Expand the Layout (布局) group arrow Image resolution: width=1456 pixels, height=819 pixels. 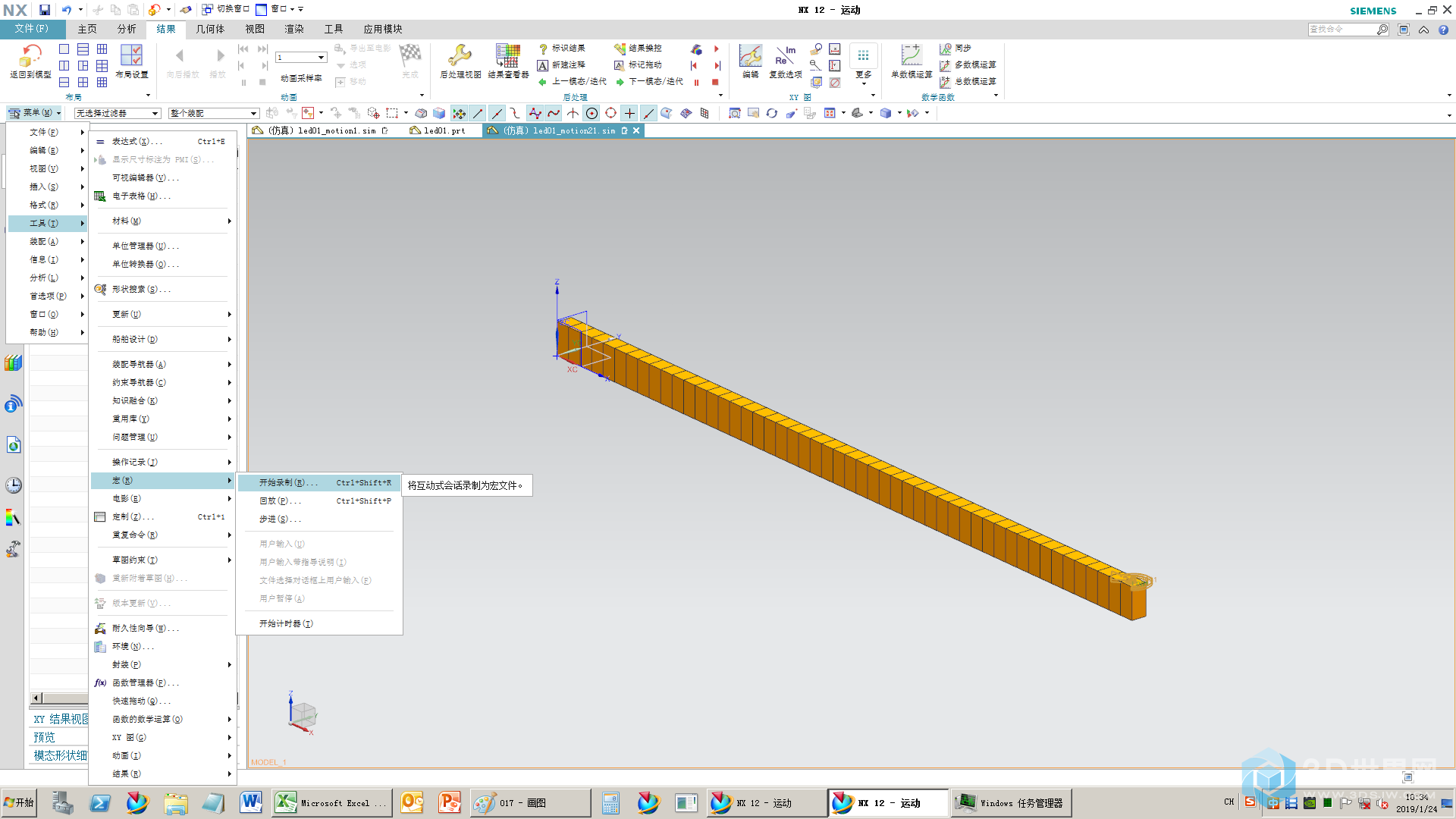click(148, 96)
